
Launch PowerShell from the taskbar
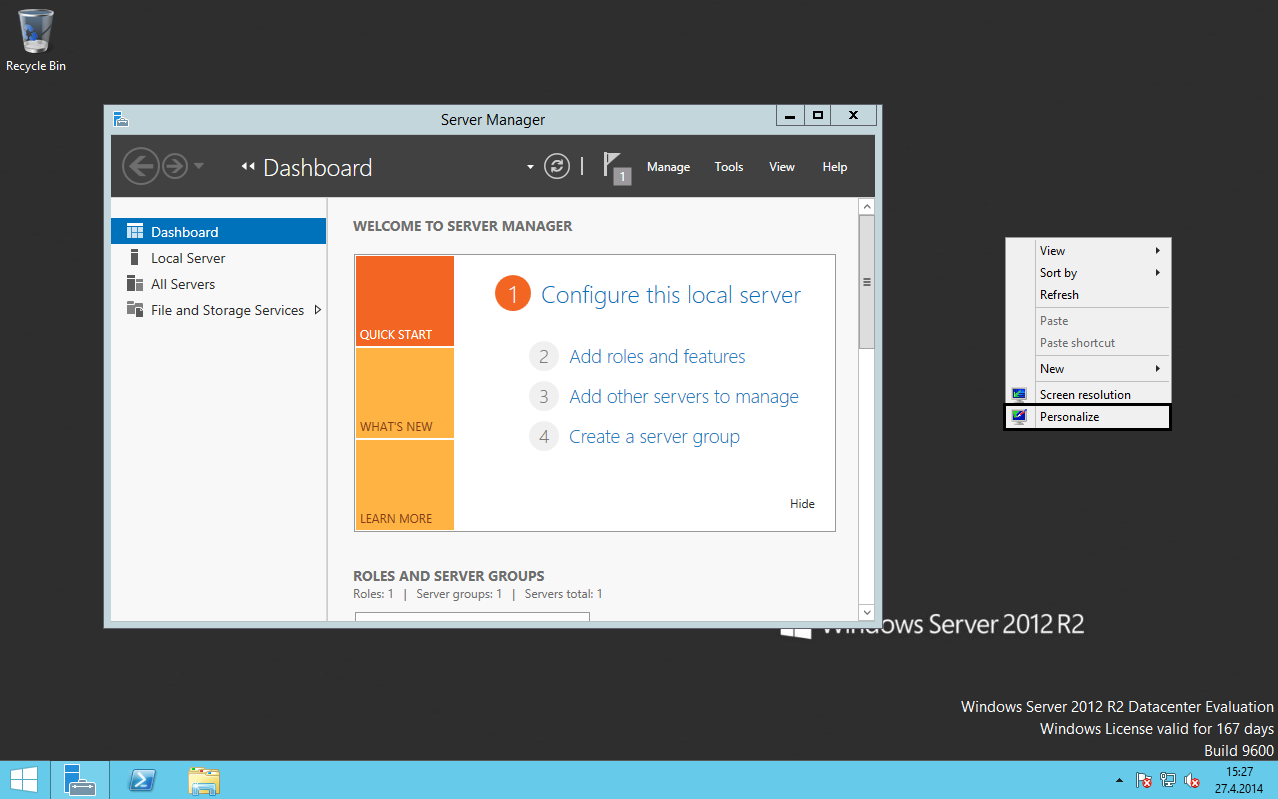[x=142, y=780]
